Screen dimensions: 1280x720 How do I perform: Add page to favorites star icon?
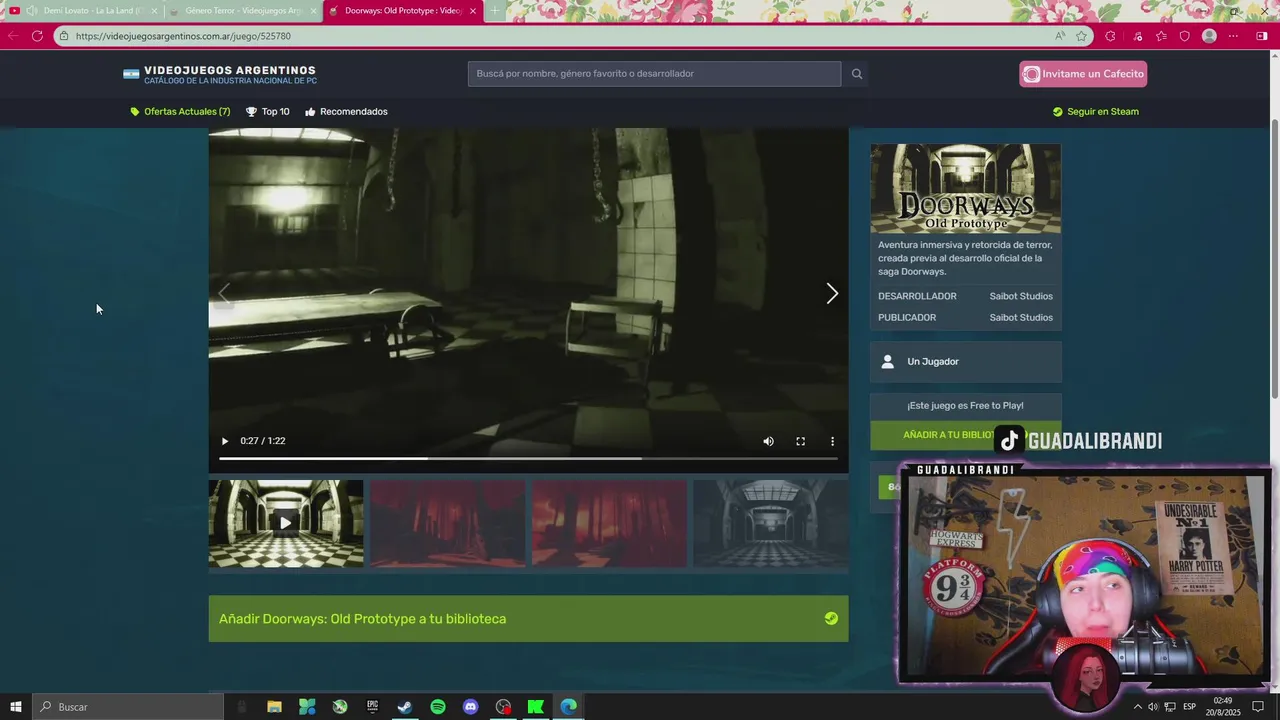[1081, 36]
